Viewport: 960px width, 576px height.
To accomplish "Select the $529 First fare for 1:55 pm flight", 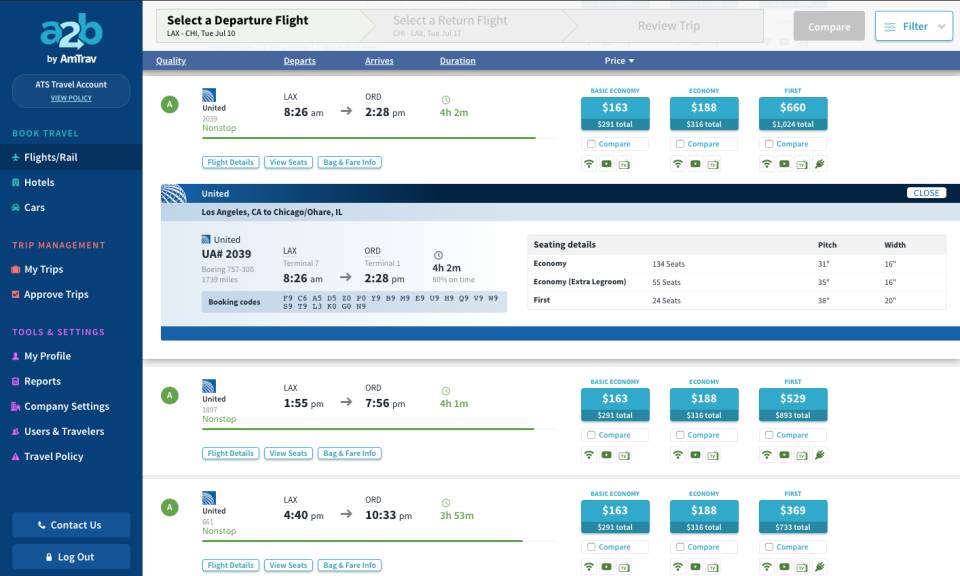I will click(x=793, y=405).
